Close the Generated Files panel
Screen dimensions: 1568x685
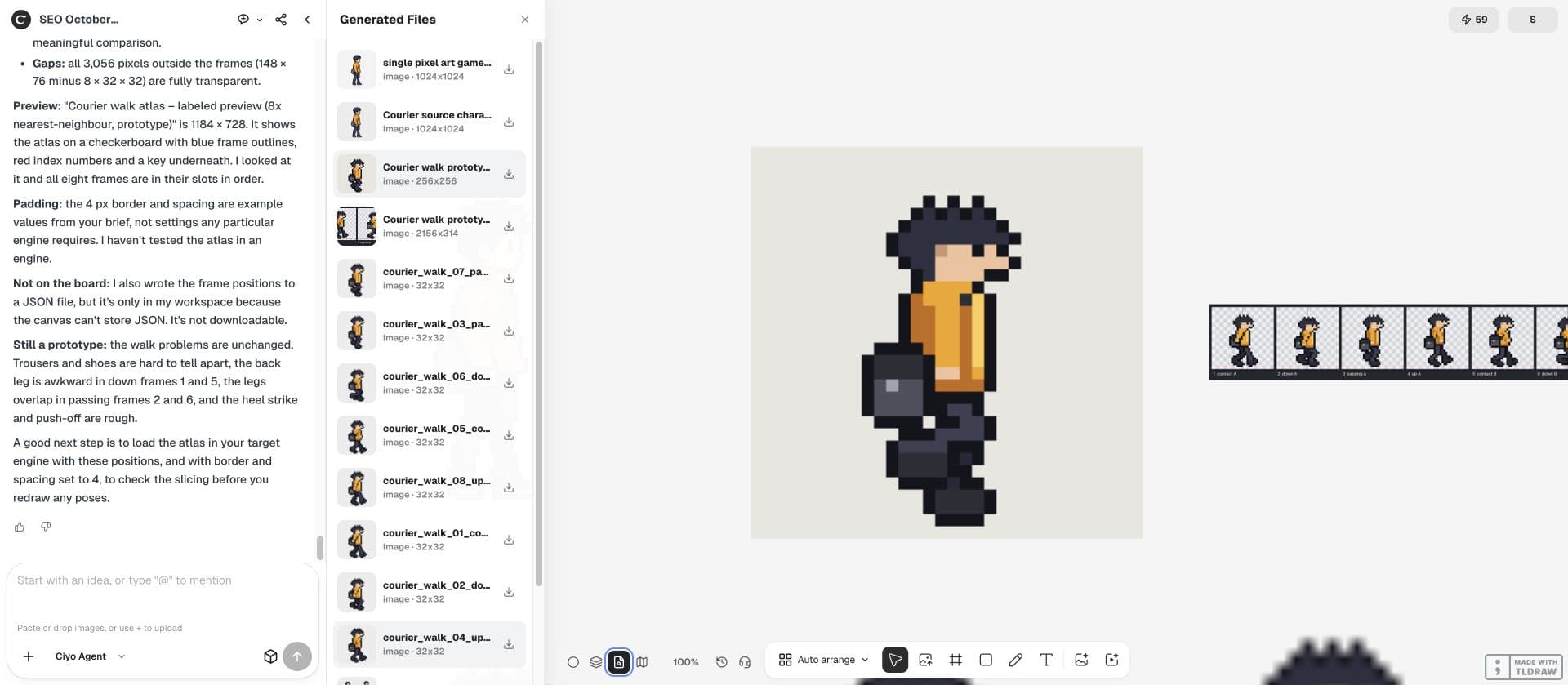[x=525, y=20]
